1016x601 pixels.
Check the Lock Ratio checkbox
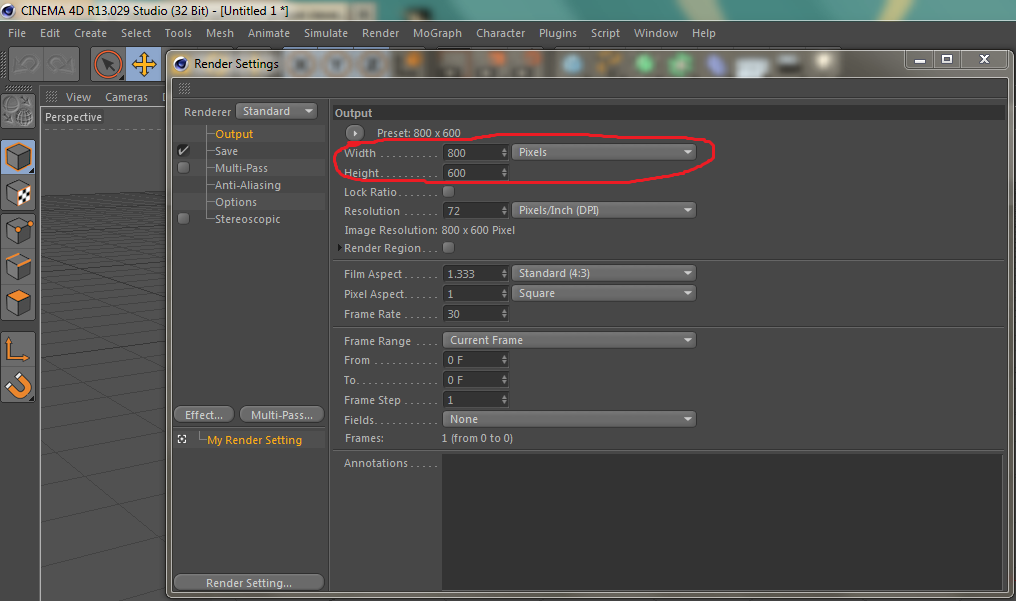tap(448, 192)
